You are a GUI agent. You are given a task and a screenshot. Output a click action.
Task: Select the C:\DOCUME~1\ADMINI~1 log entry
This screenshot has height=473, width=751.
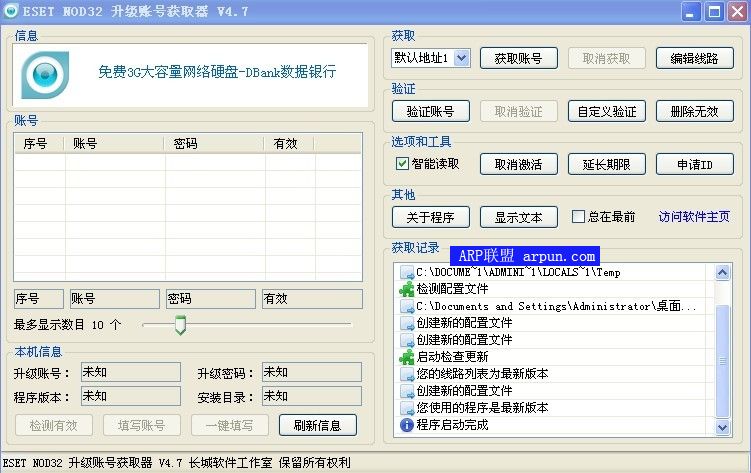pos(553,272)
